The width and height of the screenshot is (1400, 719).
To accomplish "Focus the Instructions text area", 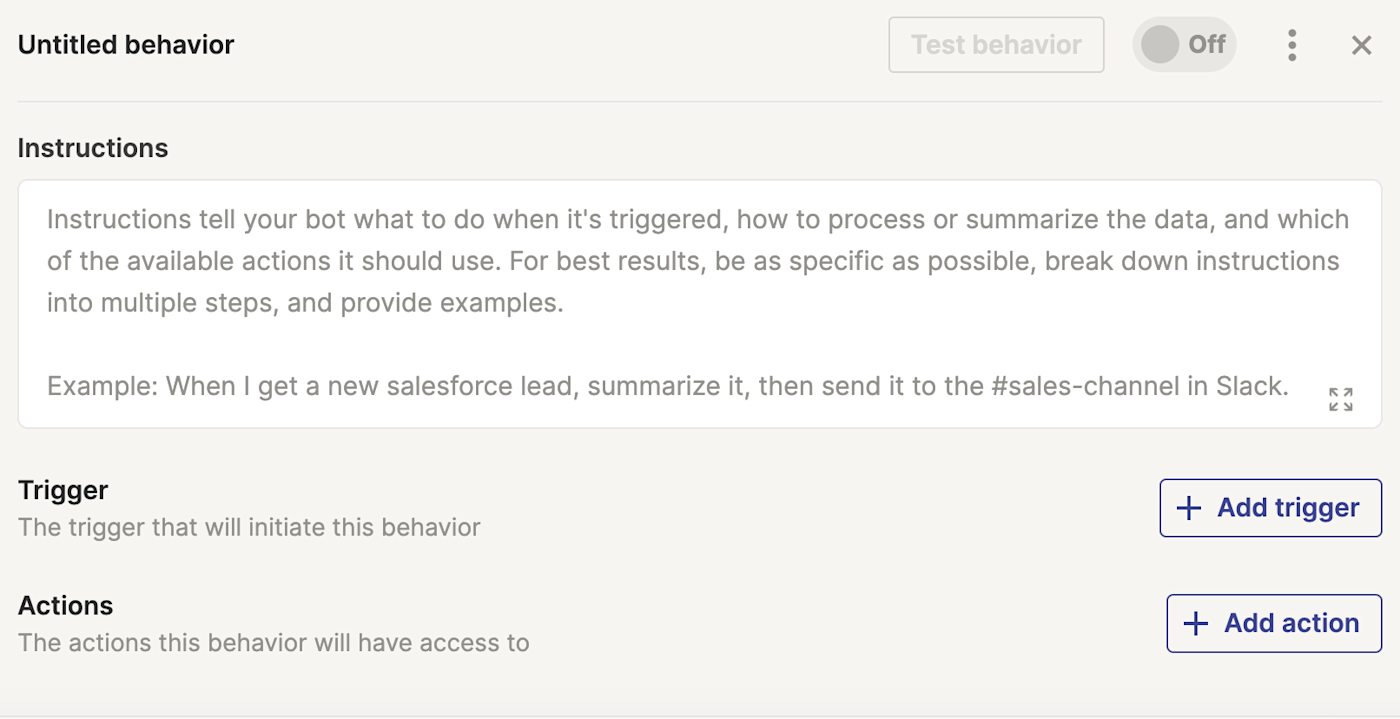I will pos(700,340).
